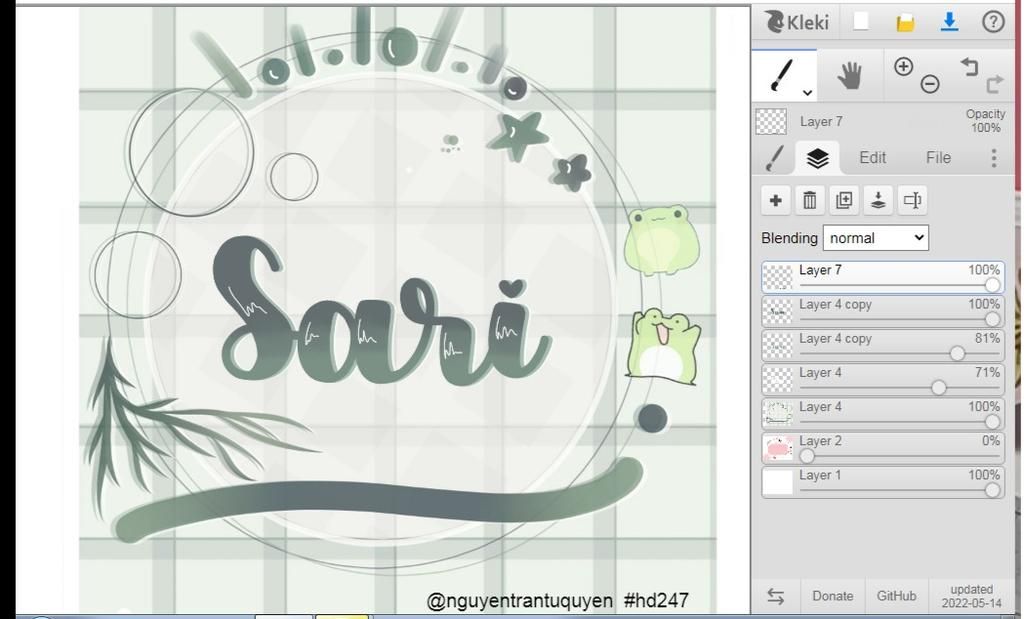Open an image with the yellow folder icon
This screenshot has height=619, width=1024.
coord(905,24)
